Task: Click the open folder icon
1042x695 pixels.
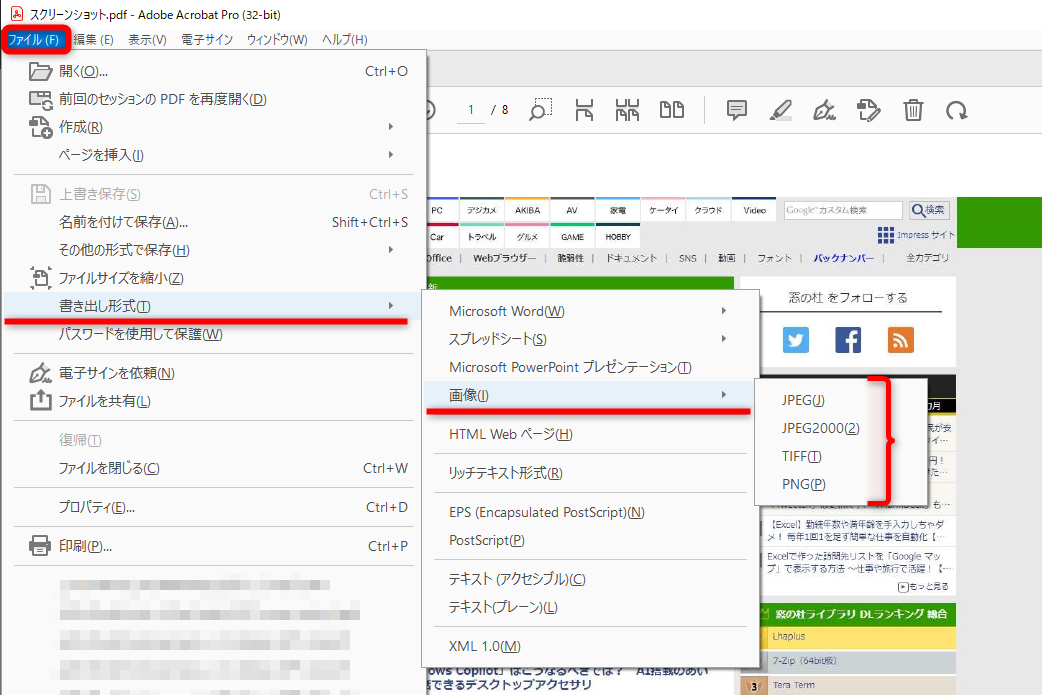Action: (x=41, y=71)
